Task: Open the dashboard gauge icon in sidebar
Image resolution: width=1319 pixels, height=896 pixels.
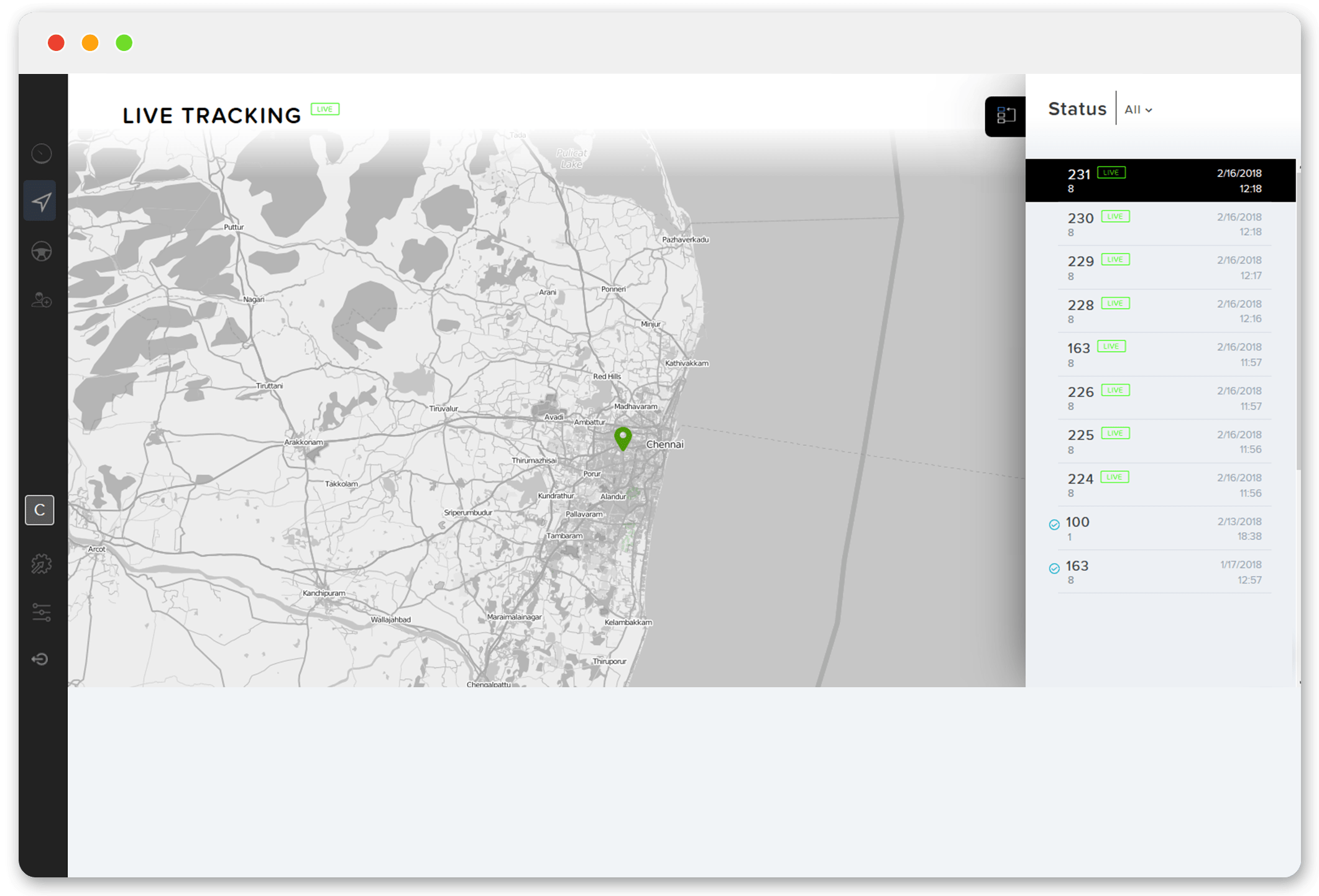Action: tap(42, 153)
